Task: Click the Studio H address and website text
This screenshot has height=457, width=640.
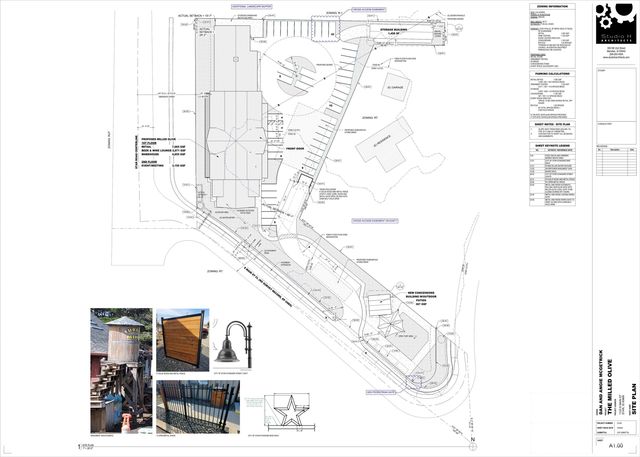Action: click(x=616, y=53)
